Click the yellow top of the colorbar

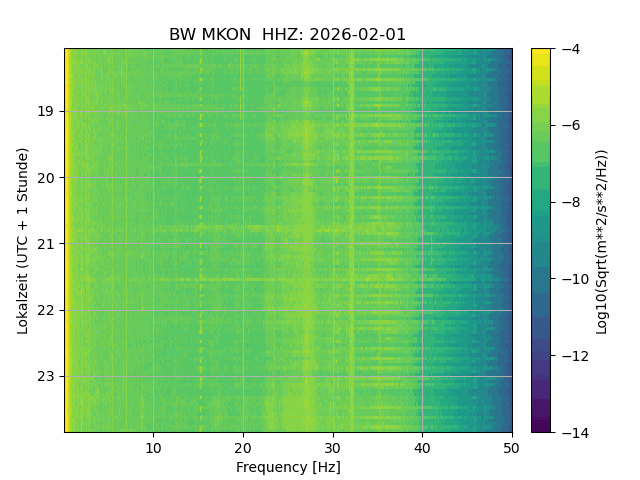[541, 53]
